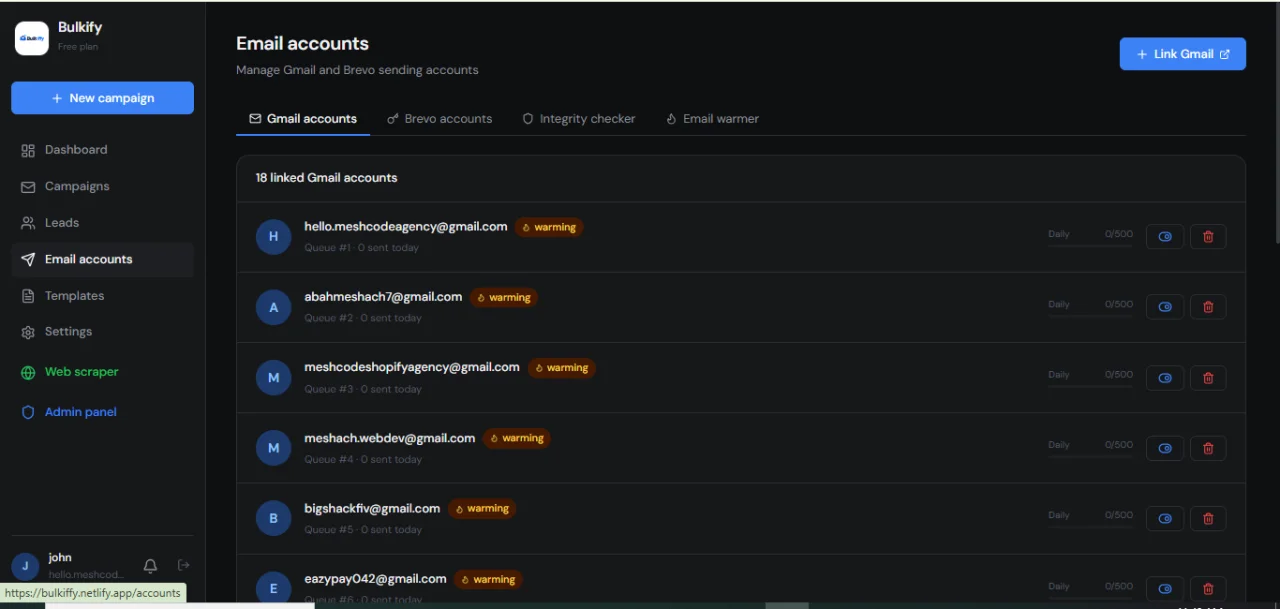This screenshot has width=1280, height=609.
Task: Toggle visibility for eazypay042@gmail.com
Action: tap(1165, 589)
